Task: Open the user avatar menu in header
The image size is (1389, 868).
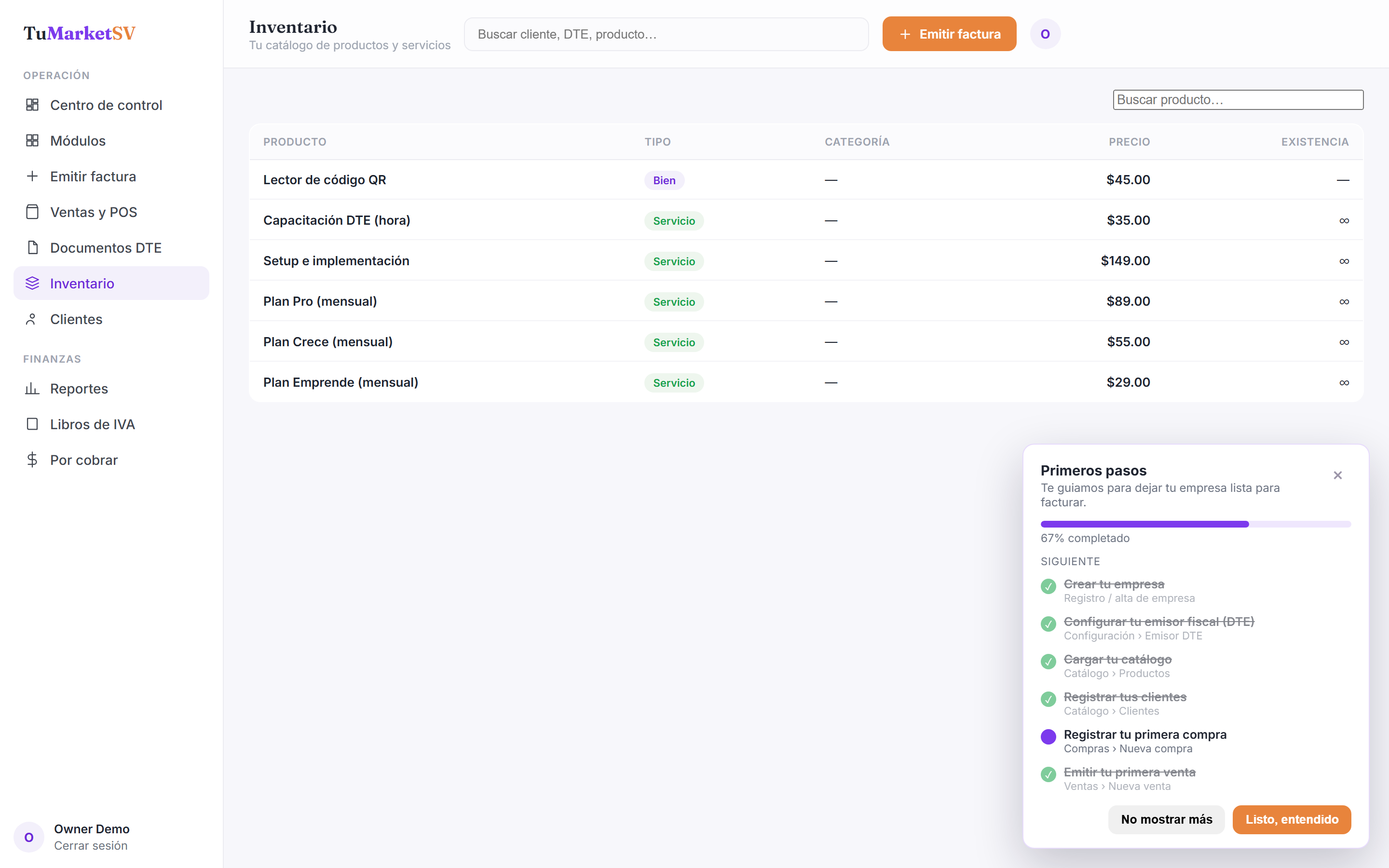Action: tap(1045, 34)
